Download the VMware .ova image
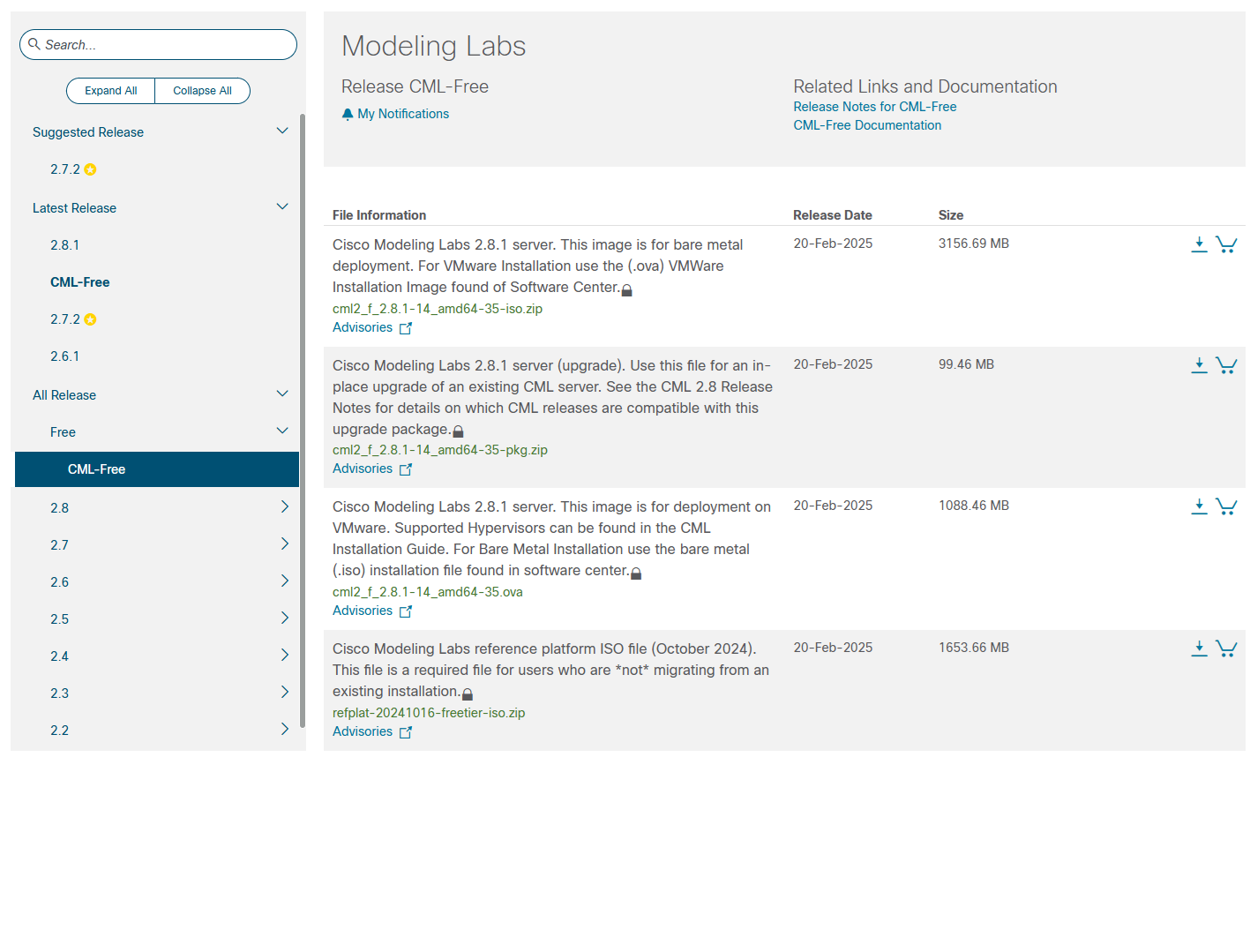 click(1199, 506)
